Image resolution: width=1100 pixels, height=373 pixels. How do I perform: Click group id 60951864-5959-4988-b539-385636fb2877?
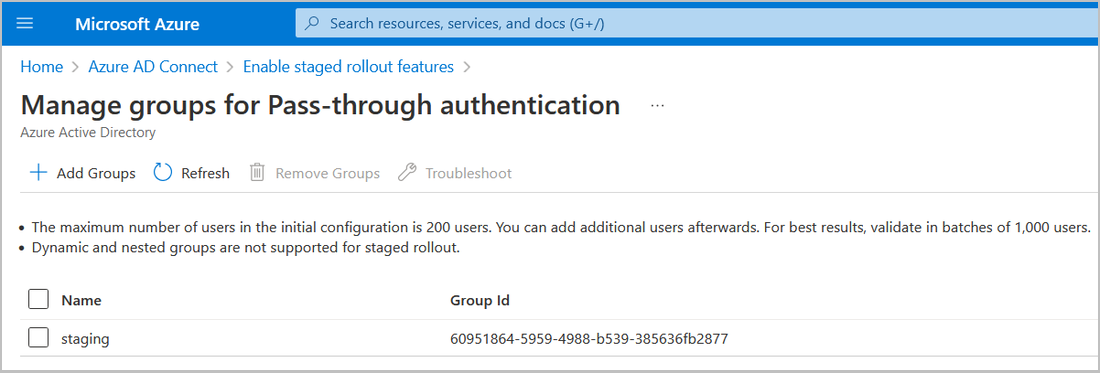589,339
